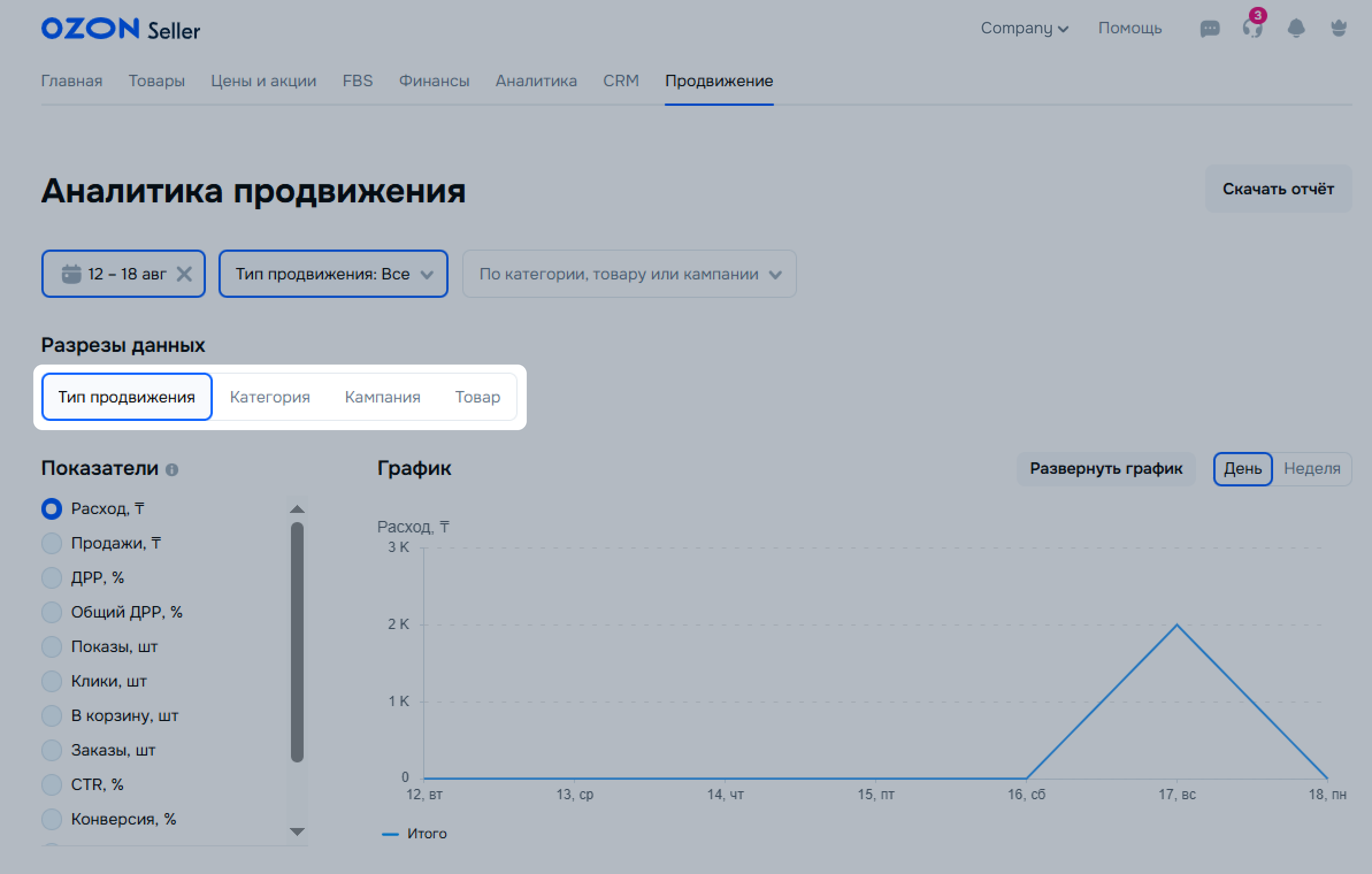Open the crown premium icon

click(1339, 28)
